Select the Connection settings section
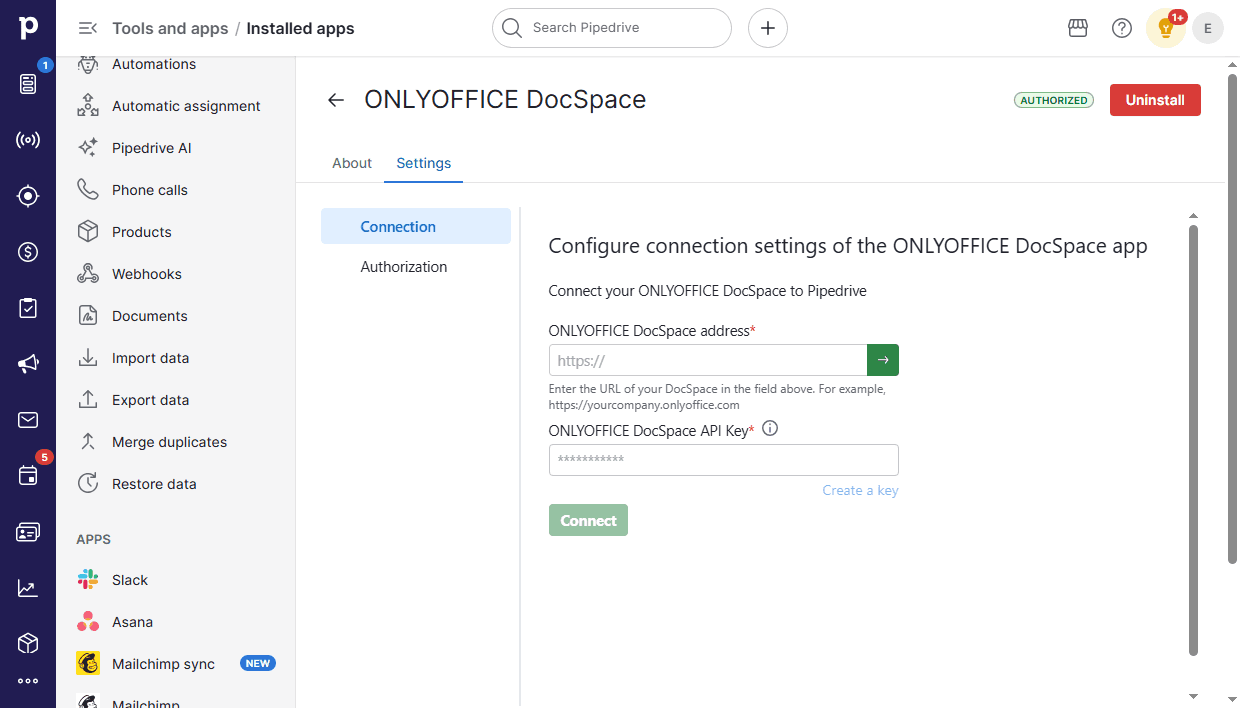Screen dimensions: 1240x708 click(x=416, y=227)
